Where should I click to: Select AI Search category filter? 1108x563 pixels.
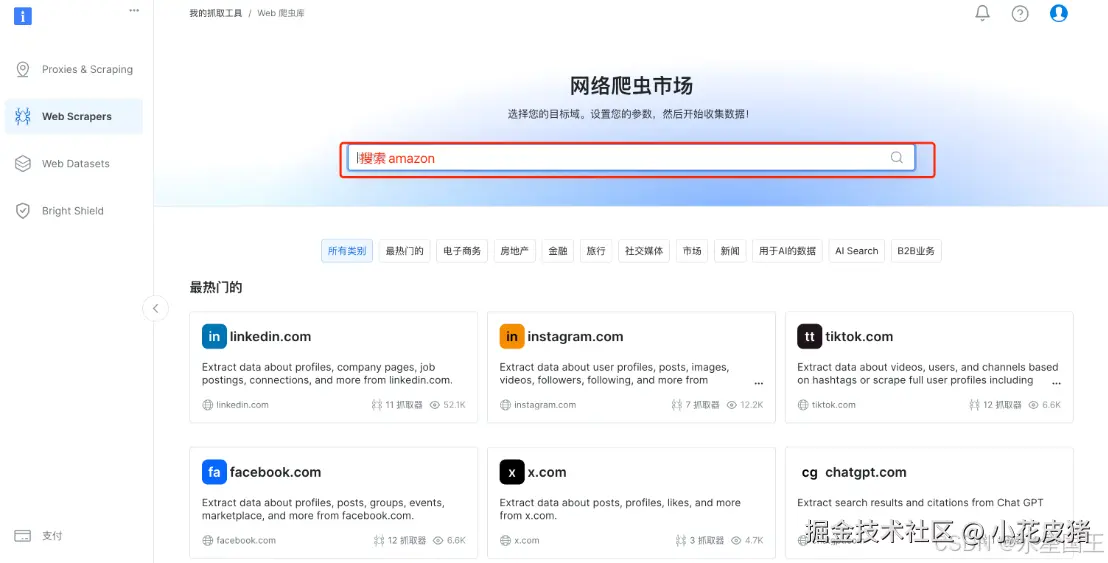point(856,251)
